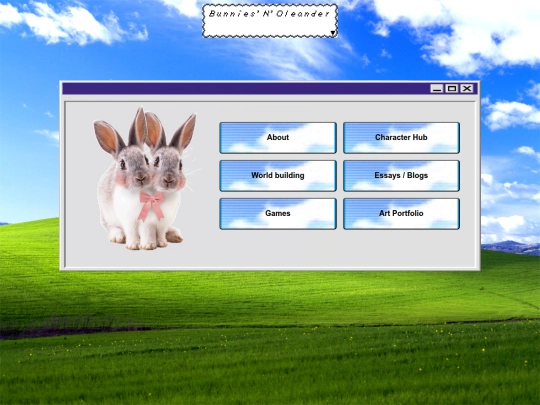Click the maximize icon in title bar
The height and width of the screenshot is (405, 540).
click(x=452, y=89)
